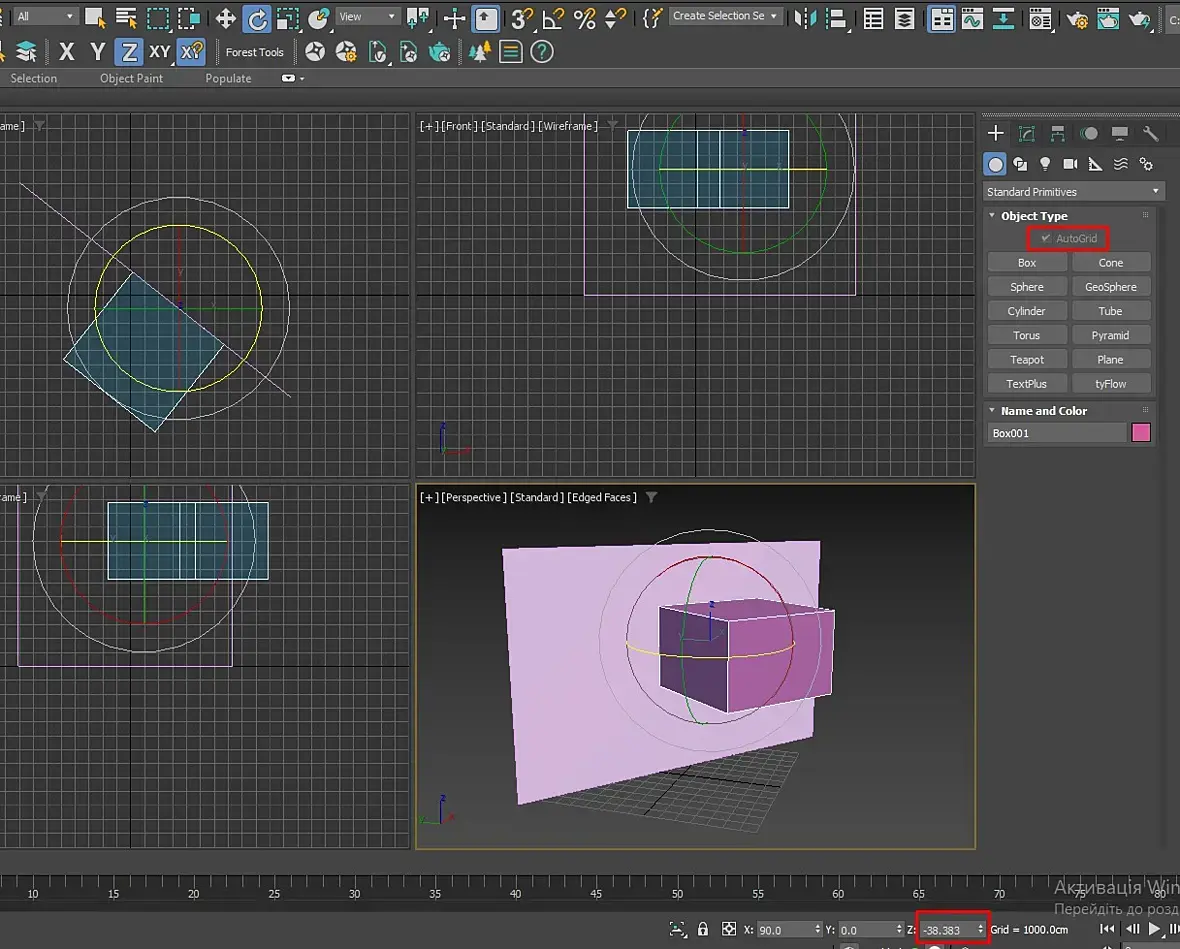This screenshot has width=1180, height=949.
Task: Toggle the AutoGrid checkbox
Action: tap(1045, 239)
